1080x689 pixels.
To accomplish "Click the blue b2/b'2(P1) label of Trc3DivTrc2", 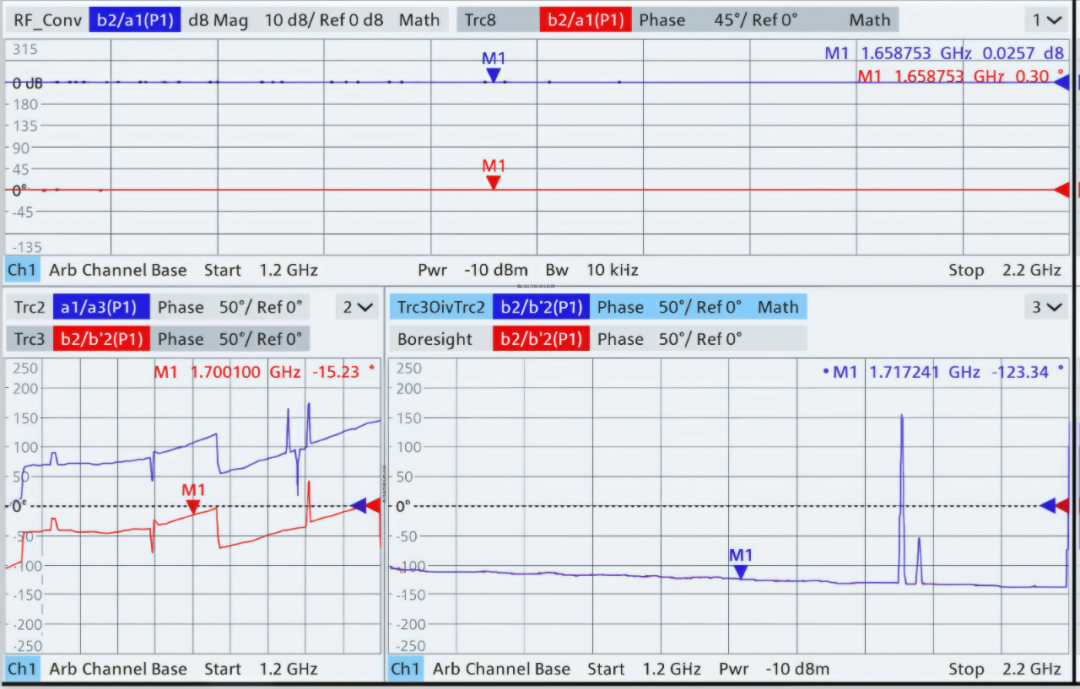I will tap(541, 307).
